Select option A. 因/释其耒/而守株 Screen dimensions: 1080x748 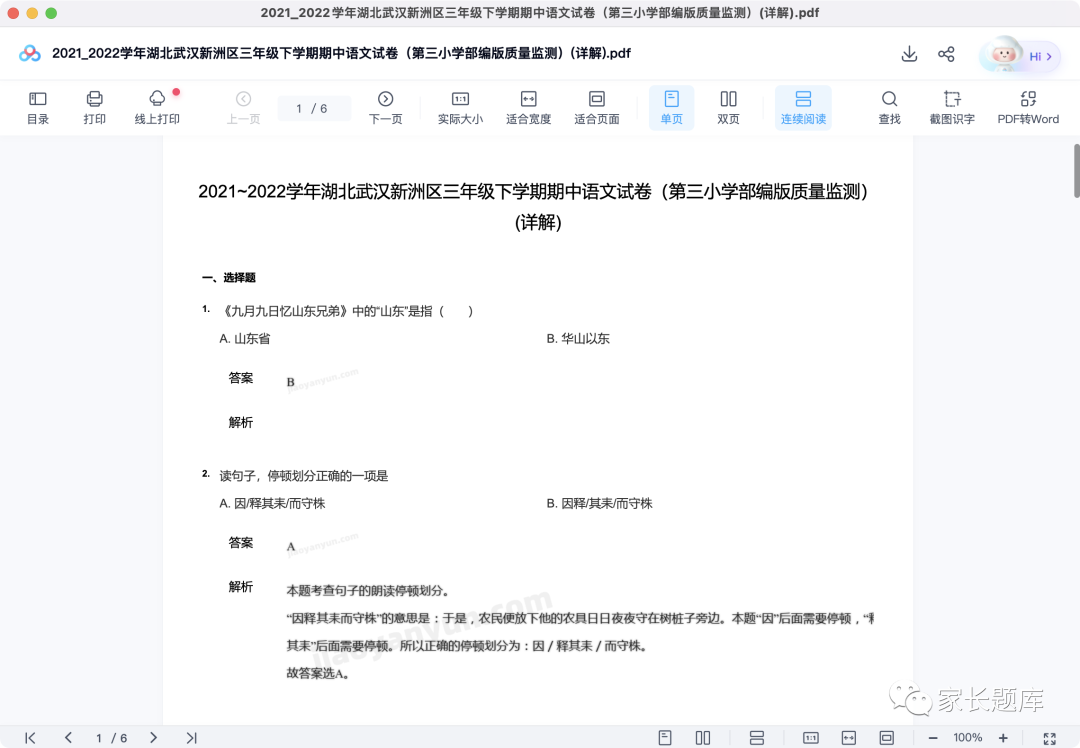click(x=272, y=503)
